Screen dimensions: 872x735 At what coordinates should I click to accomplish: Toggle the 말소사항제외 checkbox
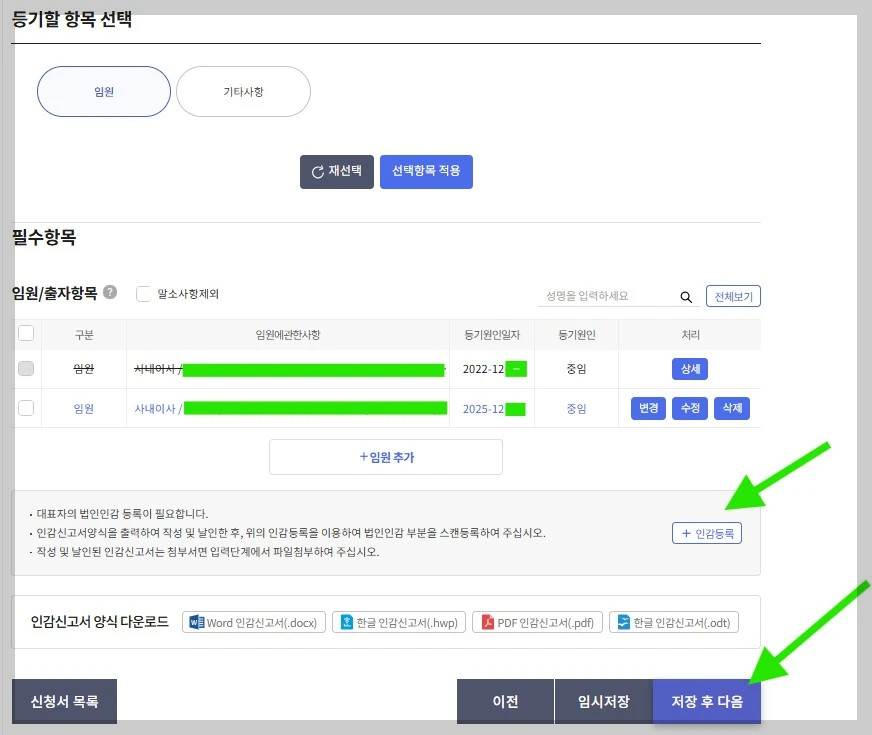point(143,294)
